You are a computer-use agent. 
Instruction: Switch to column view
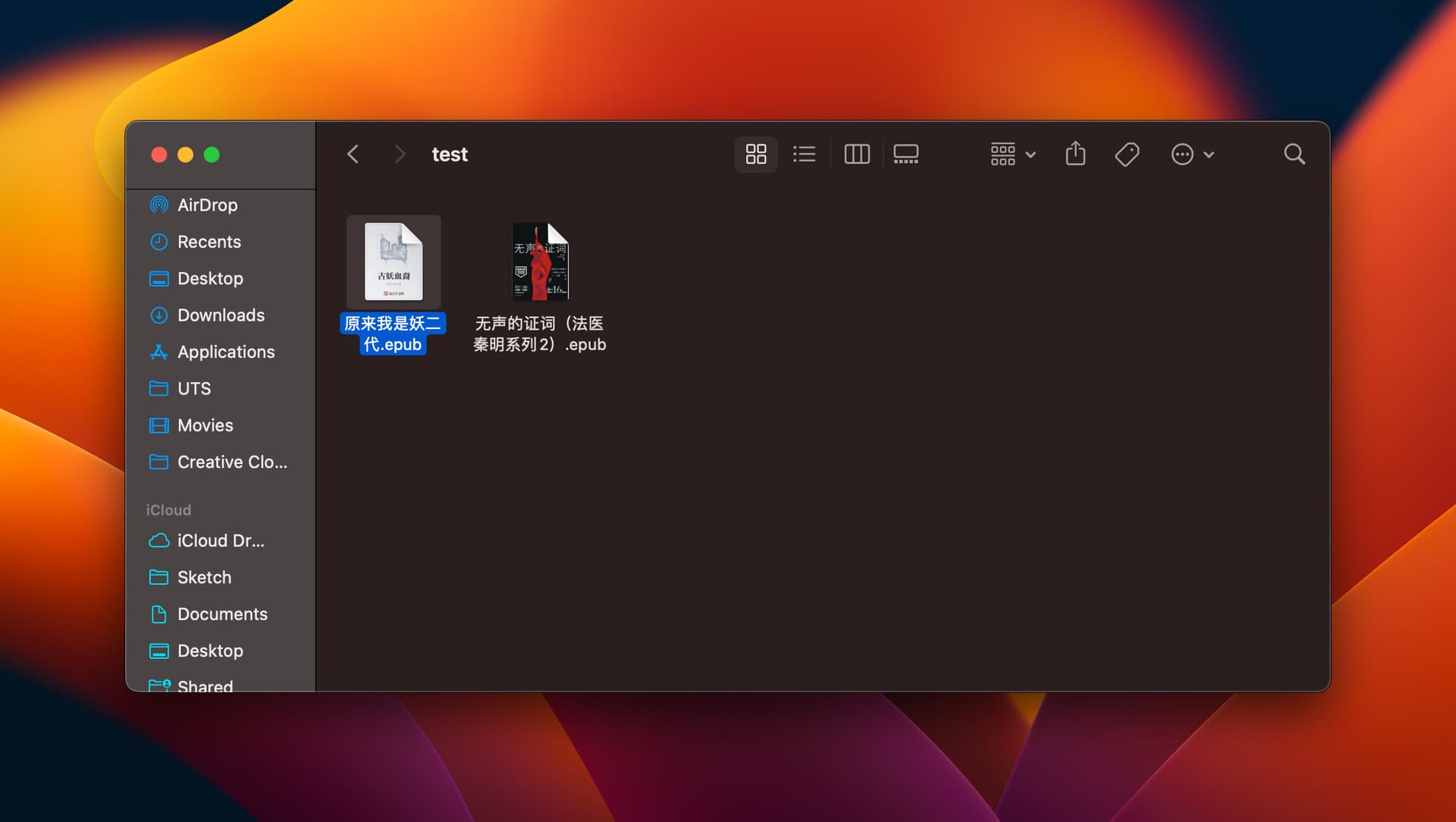coord(857,155)
